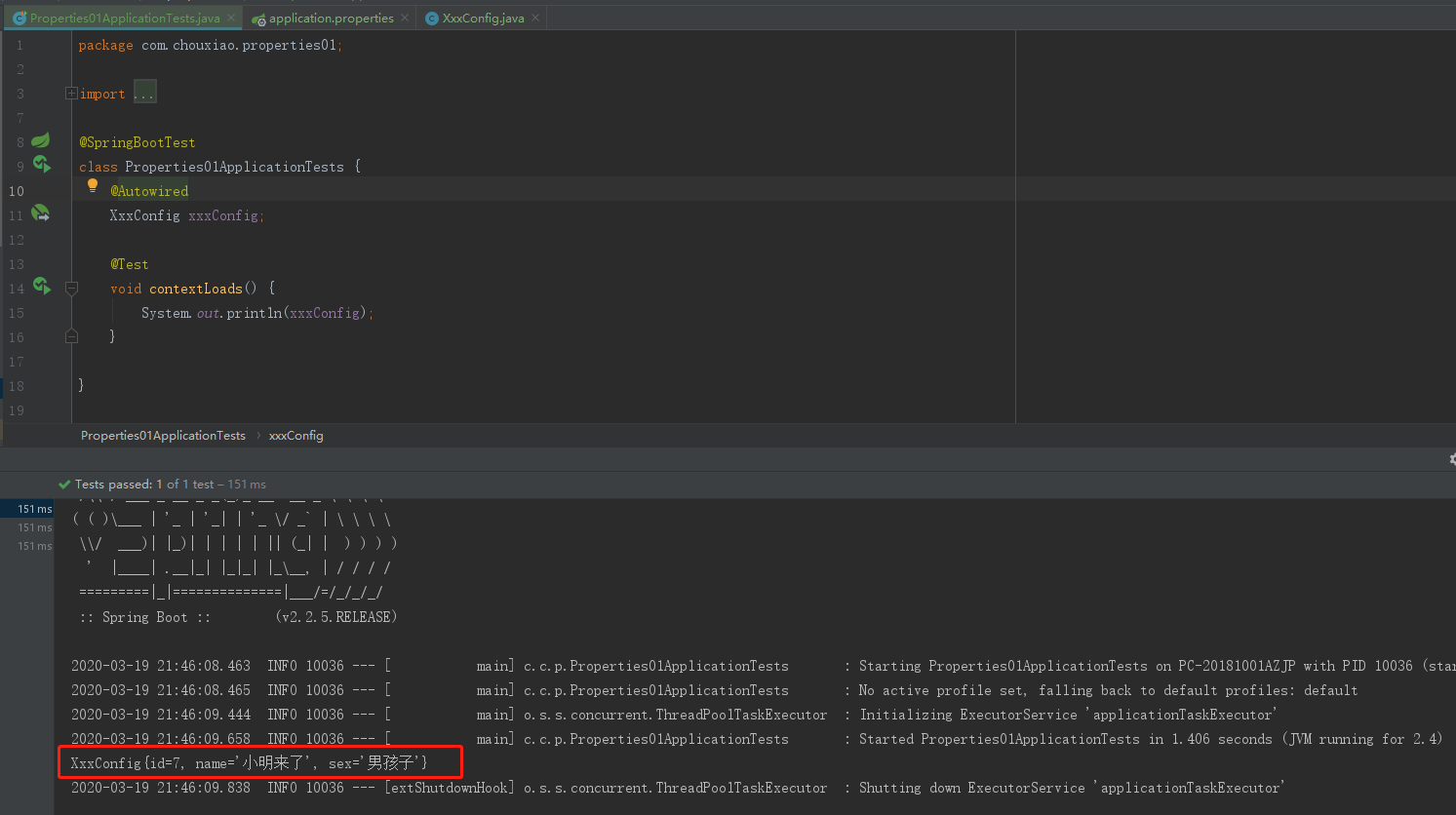Click the XxxConfig{id=7 output line
Viewport: 1456px width, 815px height.
[249, 763]
